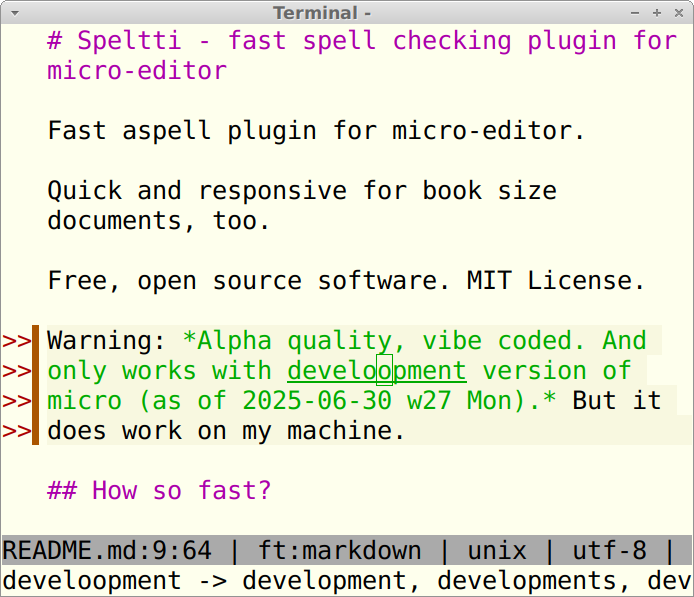The height and width of the screenshot is (597, 694).
Task: Click suggestion 'developments,' in the message line
Action: tap(534, 581)
